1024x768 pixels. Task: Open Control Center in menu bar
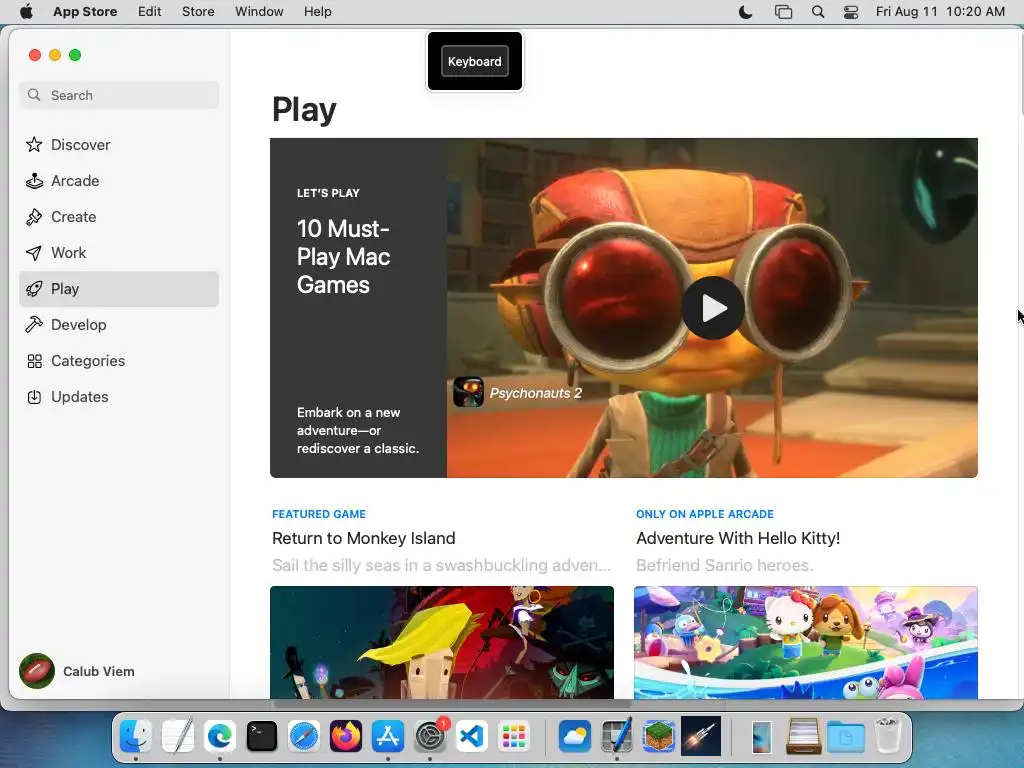click(851, 12)
